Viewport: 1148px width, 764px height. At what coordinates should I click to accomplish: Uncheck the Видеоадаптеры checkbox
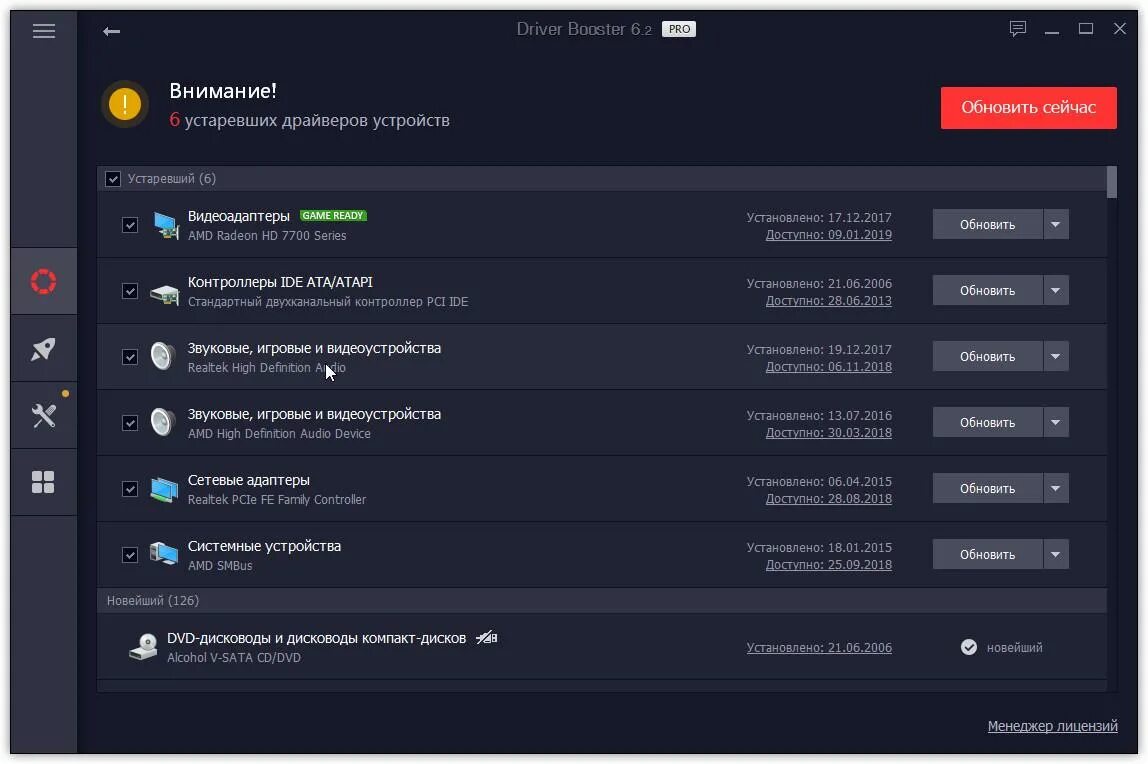coord(130,225)
